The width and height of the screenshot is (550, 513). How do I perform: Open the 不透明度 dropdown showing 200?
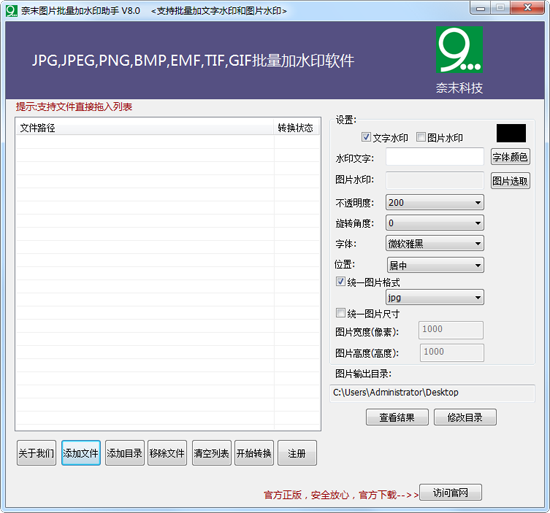pyautogui.click(x=435, y=202)
